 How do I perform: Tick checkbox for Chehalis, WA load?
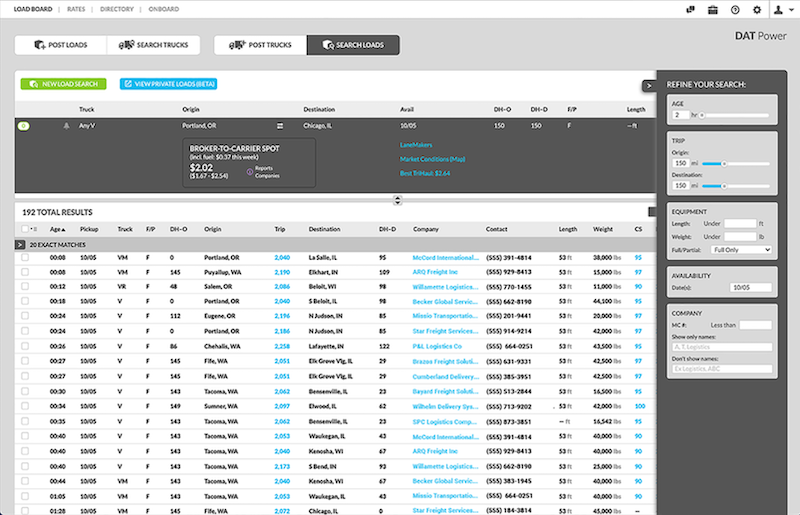25,346
